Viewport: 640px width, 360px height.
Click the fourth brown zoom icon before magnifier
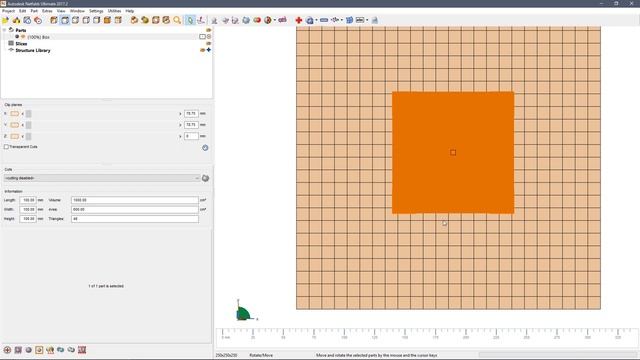(166, 20)
